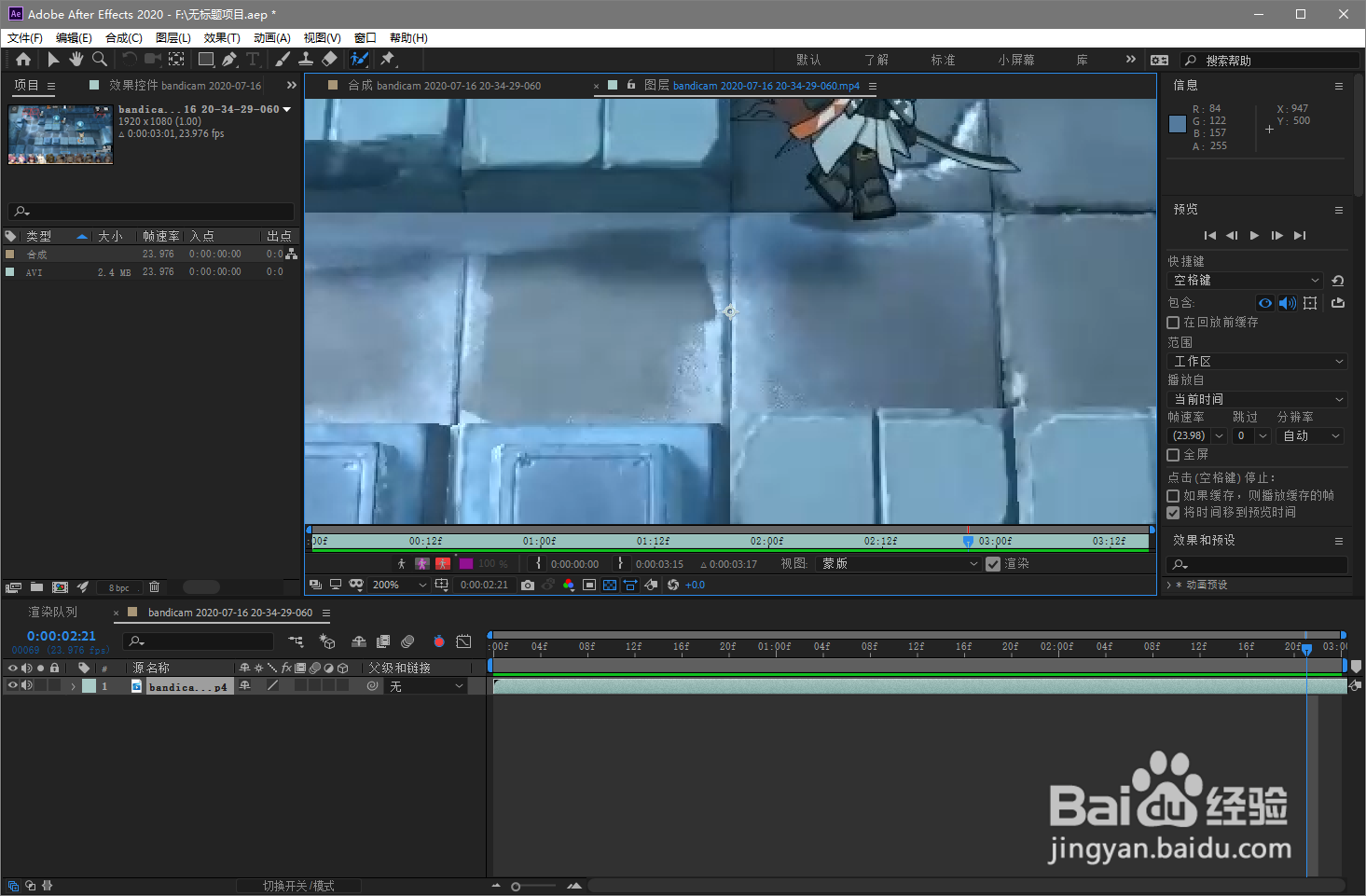Screen dimensions: 1366x896
Task: Open the parent '无' dropdown for layer
Action: click(425, 686)
